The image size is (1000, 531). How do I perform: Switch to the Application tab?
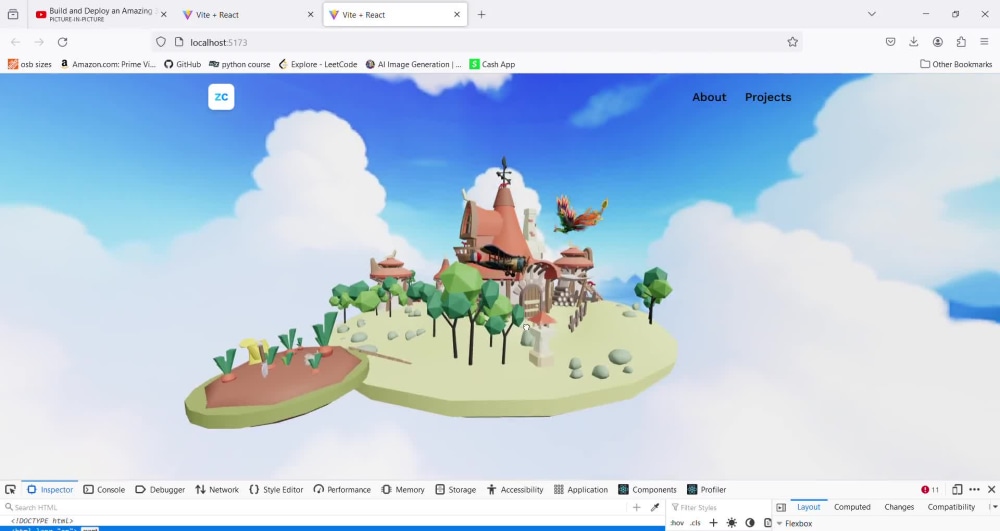click(580, 490)
